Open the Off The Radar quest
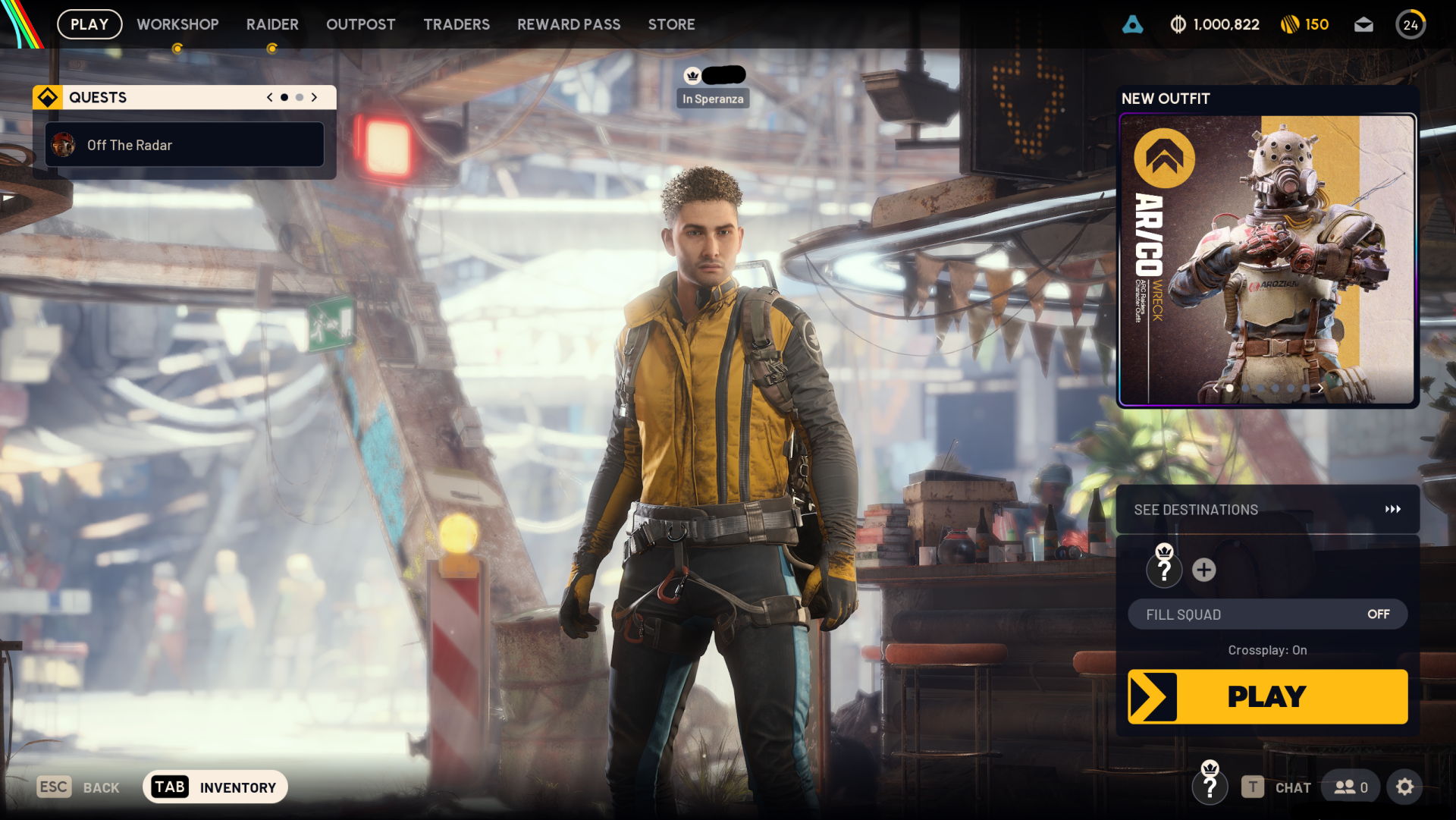Image resolution: width=1456 pixels, height=820 pixels. click(184, 144)
